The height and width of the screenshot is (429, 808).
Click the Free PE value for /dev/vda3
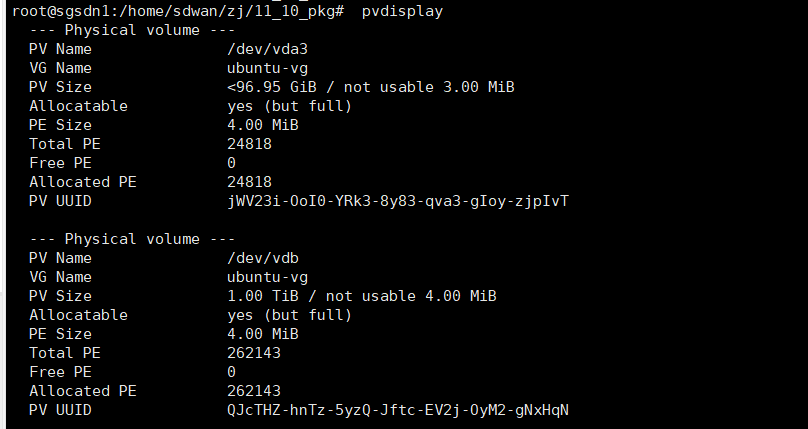(232, 163)
